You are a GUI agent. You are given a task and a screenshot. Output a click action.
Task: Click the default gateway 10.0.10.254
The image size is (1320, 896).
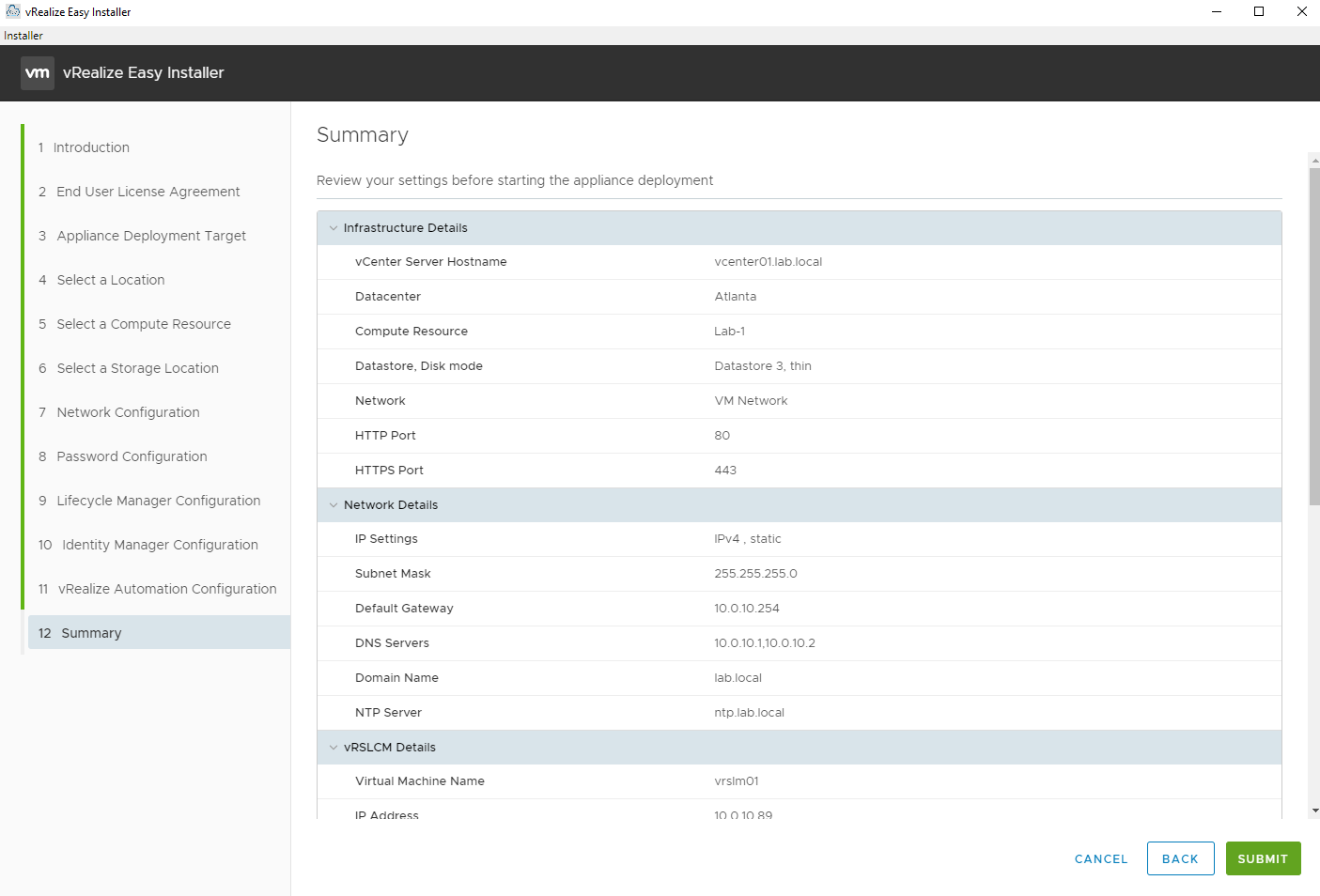(x=747, y=609)
